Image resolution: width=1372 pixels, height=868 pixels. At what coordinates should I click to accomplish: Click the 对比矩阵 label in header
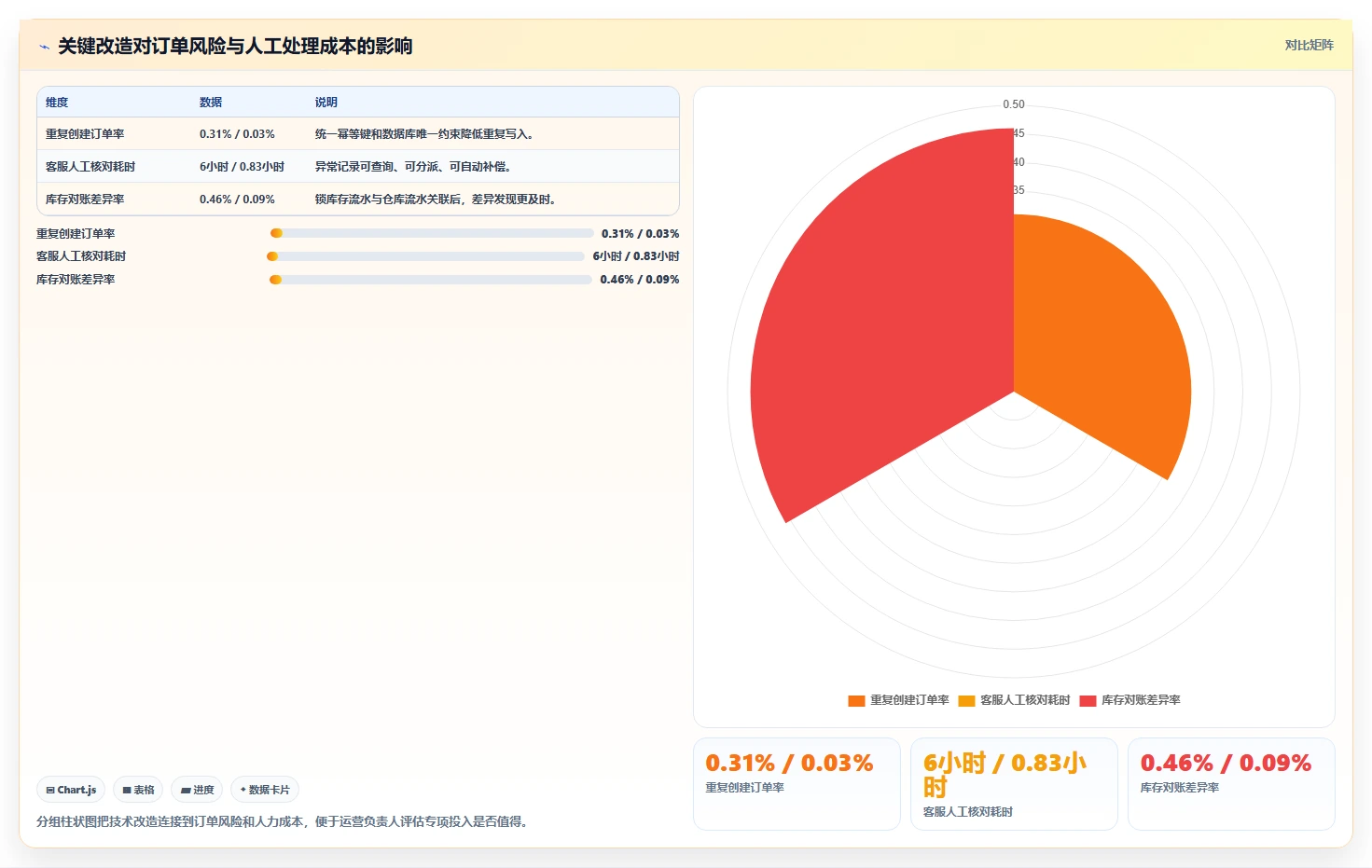[x=1309, y=45]
